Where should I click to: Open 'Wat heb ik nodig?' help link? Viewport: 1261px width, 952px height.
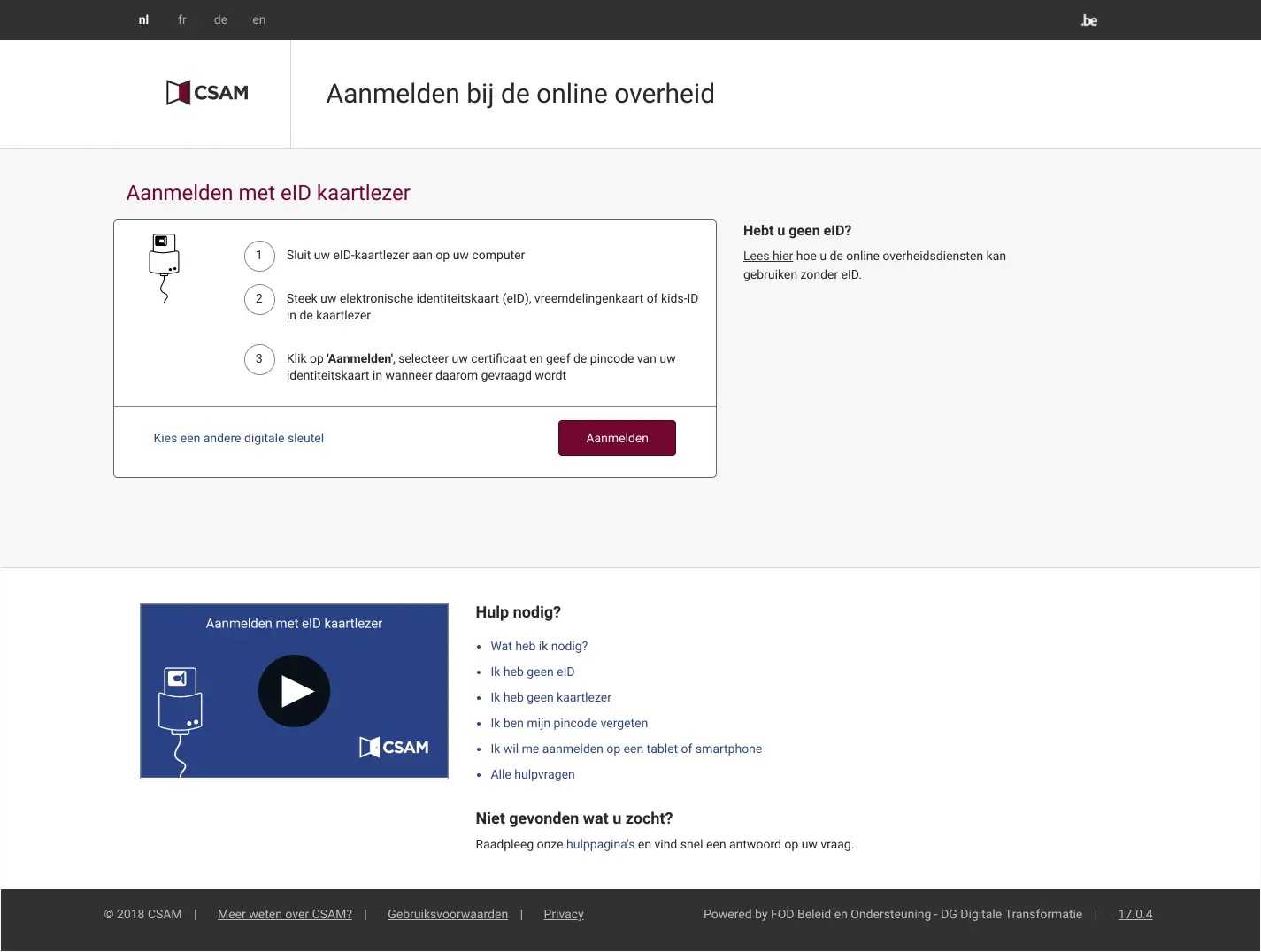[539, 646]
